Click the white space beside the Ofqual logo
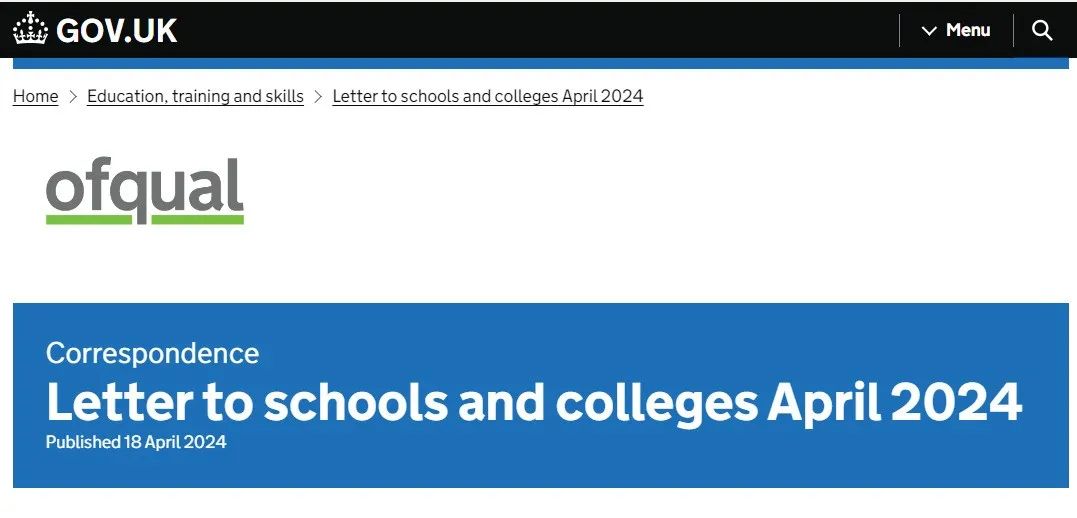 point(618,192)
